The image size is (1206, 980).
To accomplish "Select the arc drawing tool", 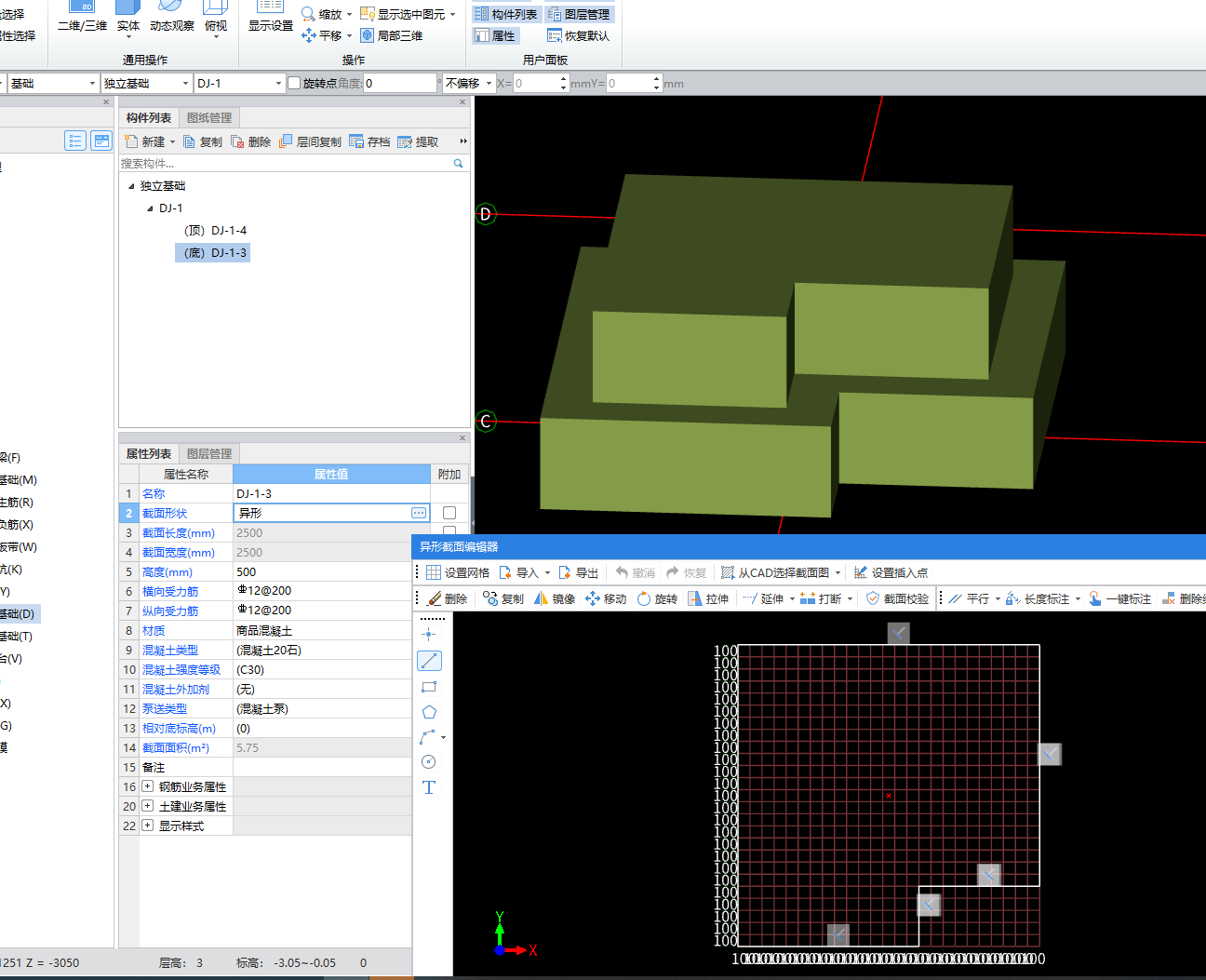I will (x=428, y=737).
